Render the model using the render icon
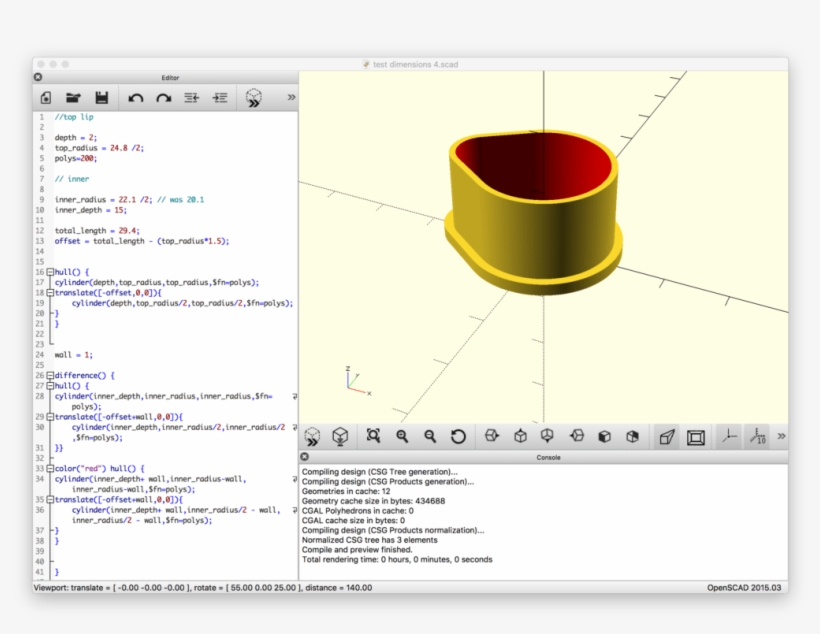 pyautogui.click(x=338, y=435)
